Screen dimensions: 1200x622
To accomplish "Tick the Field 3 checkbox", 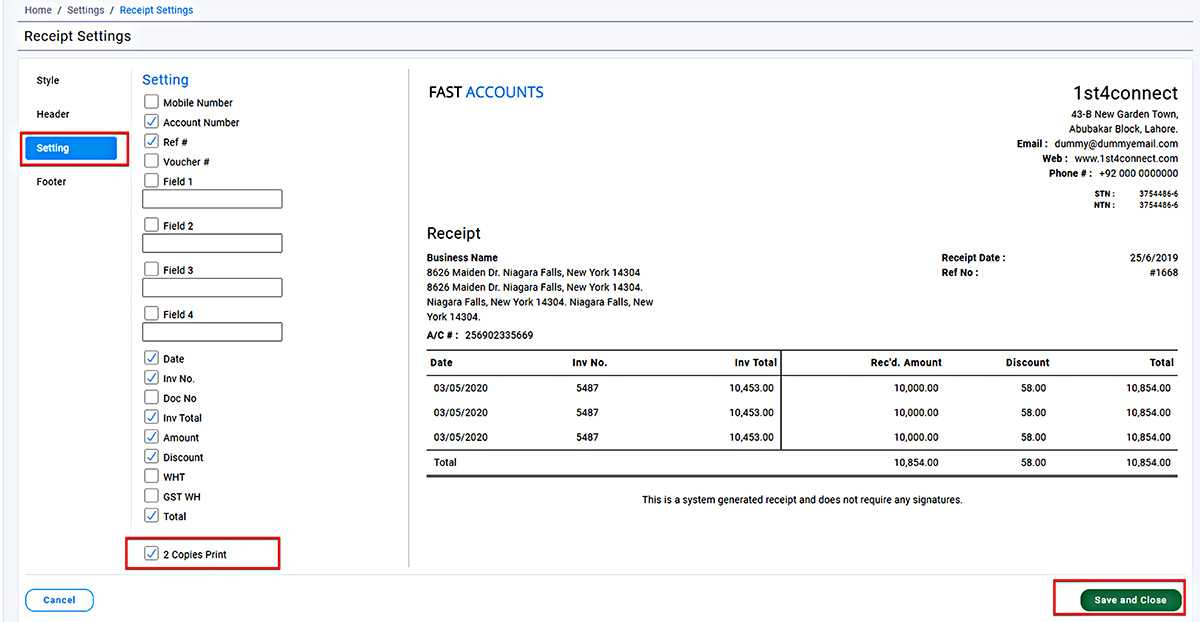I will [x=152, y=269].
